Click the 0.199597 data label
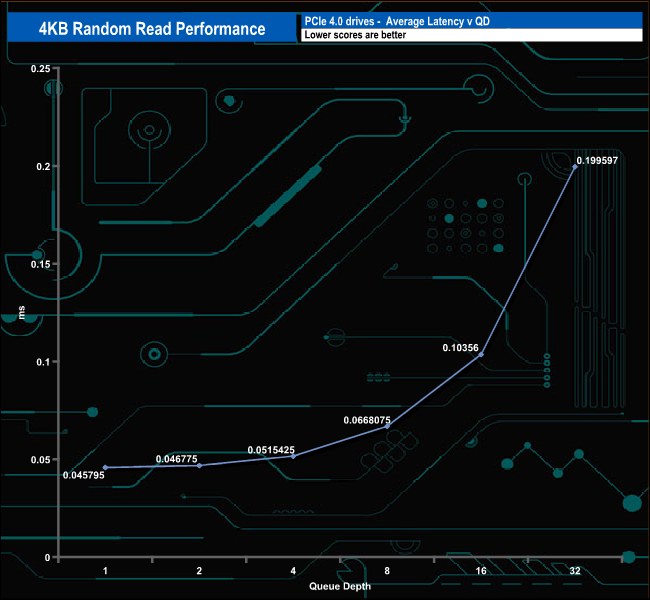This screenshot has width=650, height=600. 597,160
